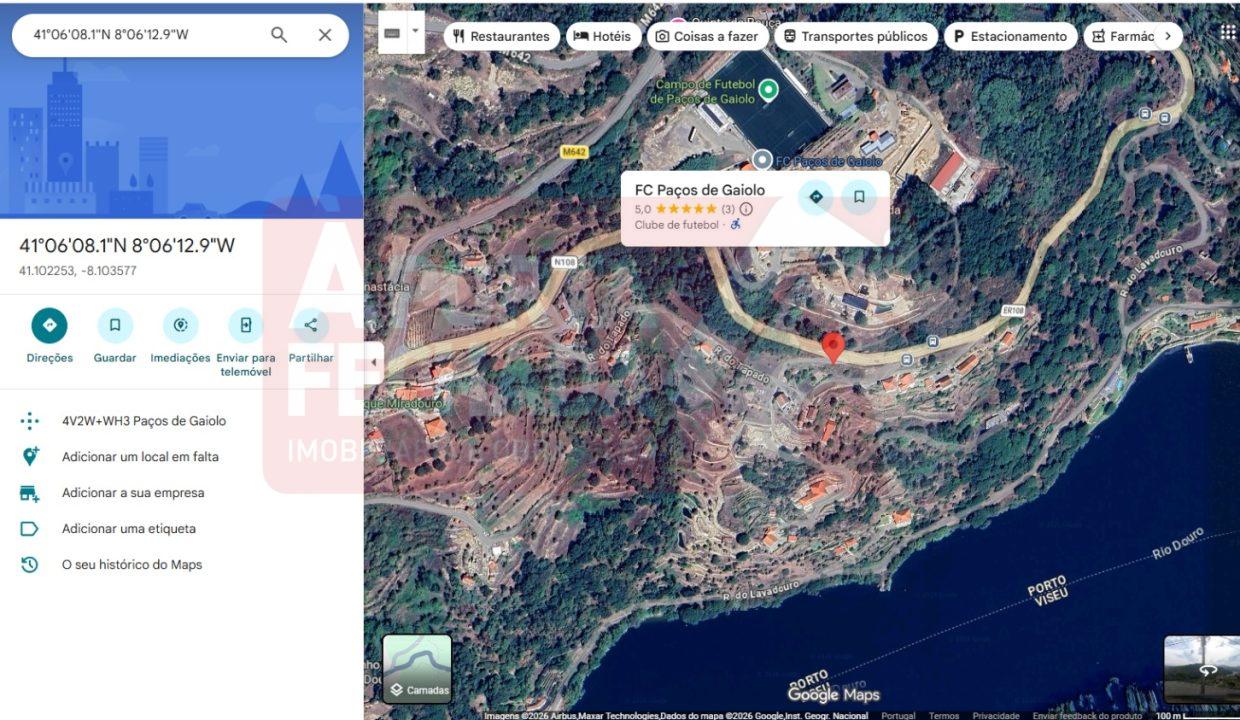The width and height of the screenshot is (1240, 720).
Task: Select the Hotéis category chip
Action: (x=603, y=36)
